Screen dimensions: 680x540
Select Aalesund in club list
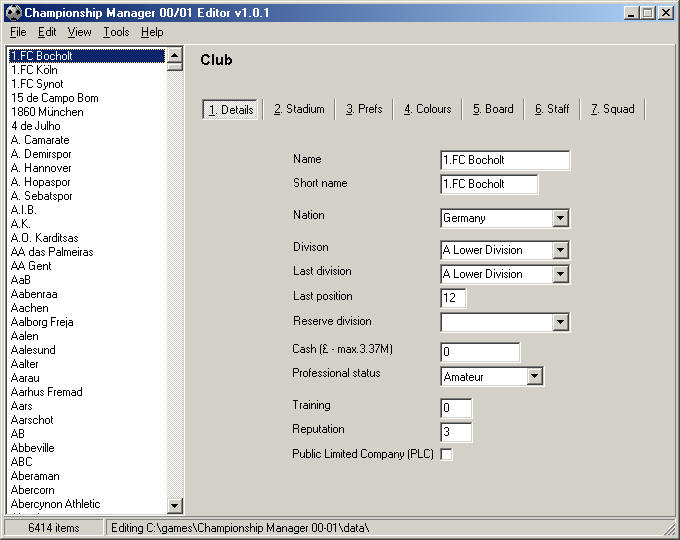(87, 350)
